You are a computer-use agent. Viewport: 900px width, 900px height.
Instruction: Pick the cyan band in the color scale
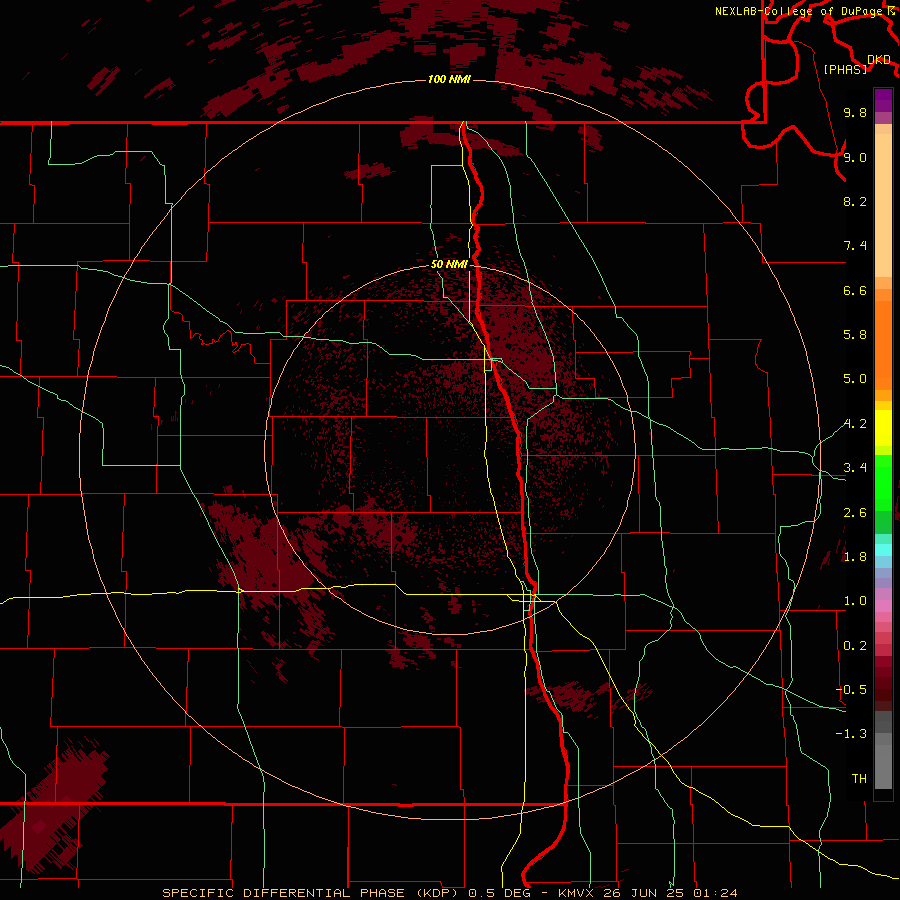coord(883,550)
